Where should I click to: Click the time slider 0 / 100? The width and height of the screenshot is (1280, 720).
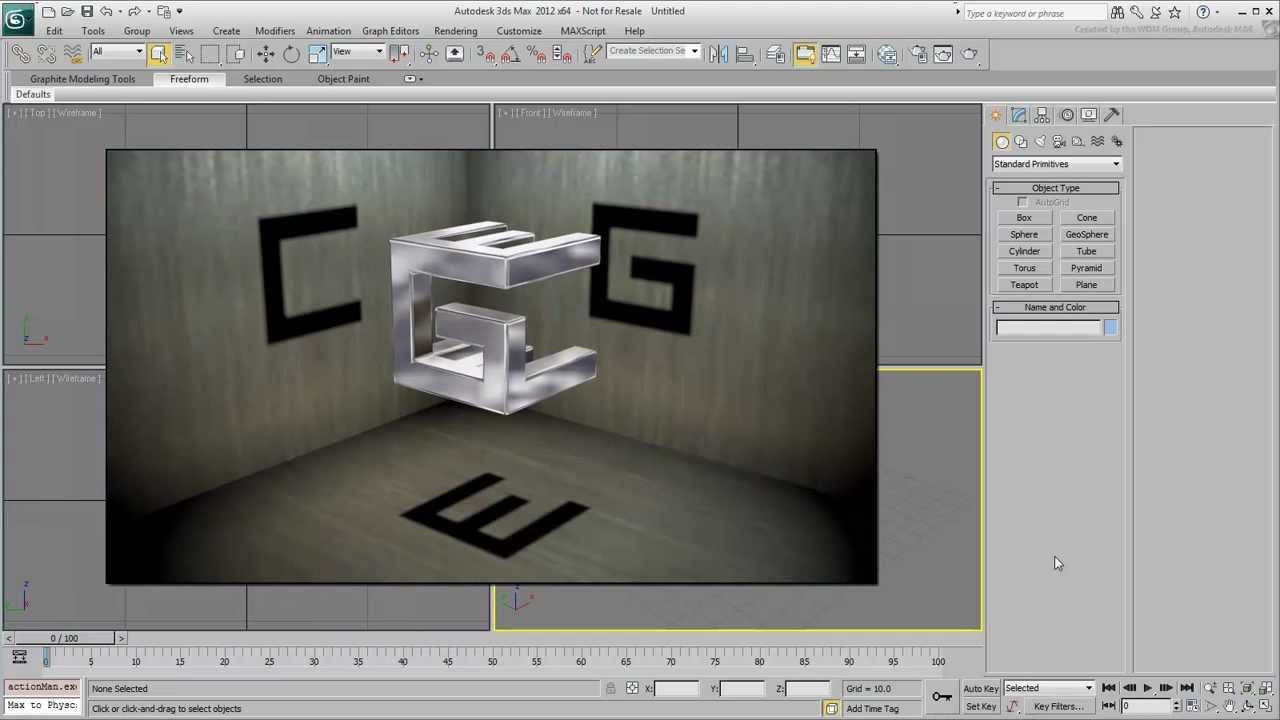(x=64, y=638)
